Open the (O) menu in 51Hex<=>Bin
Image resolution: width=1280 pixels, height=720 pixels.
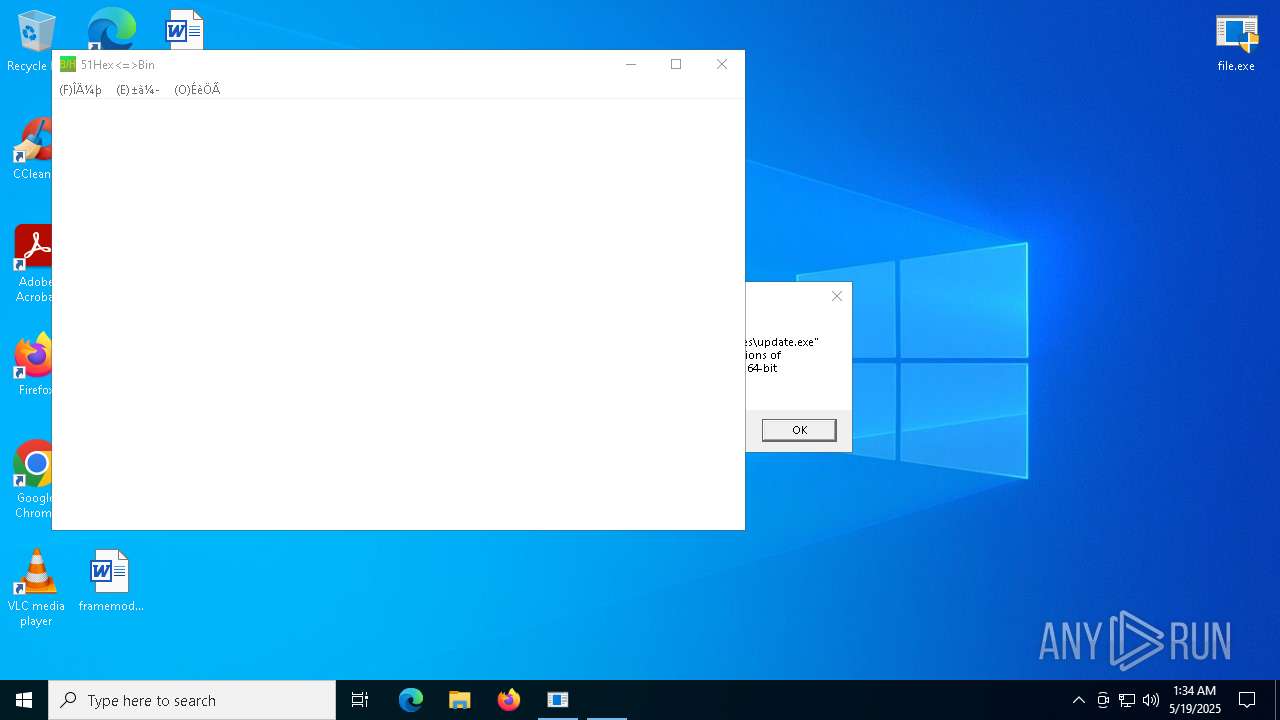coord(197,90)
